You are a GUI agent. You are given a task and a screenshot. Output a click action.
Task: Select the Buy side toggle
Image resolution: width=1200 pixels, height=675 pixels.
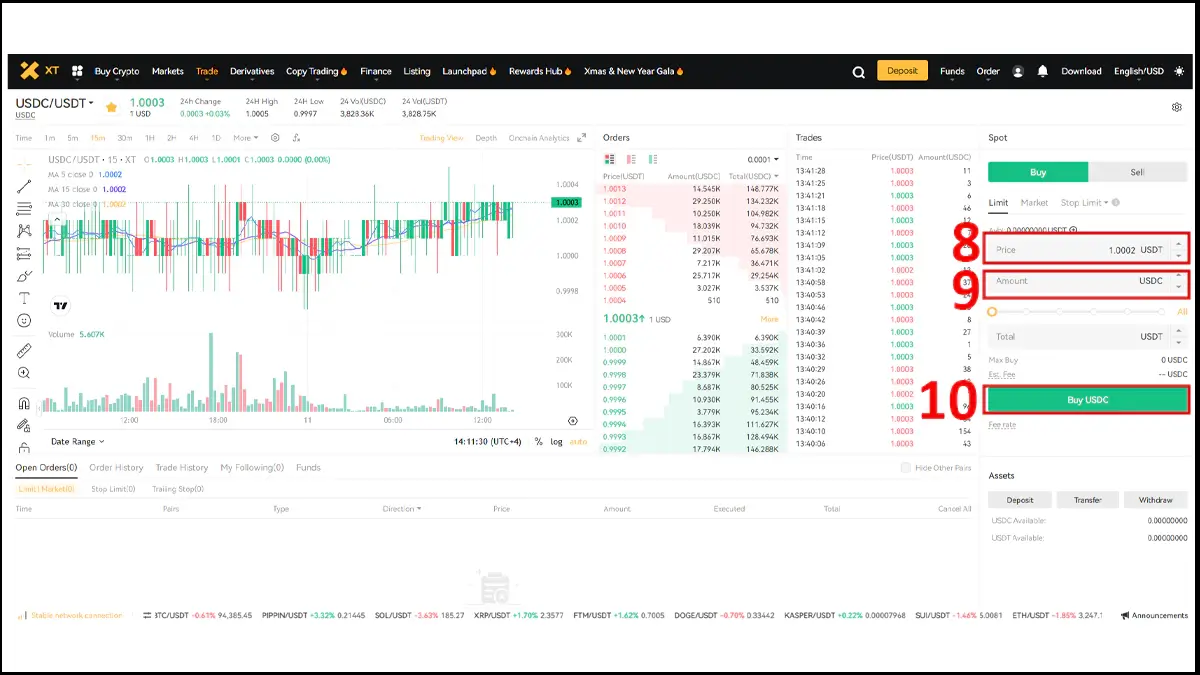[1038, 172]
